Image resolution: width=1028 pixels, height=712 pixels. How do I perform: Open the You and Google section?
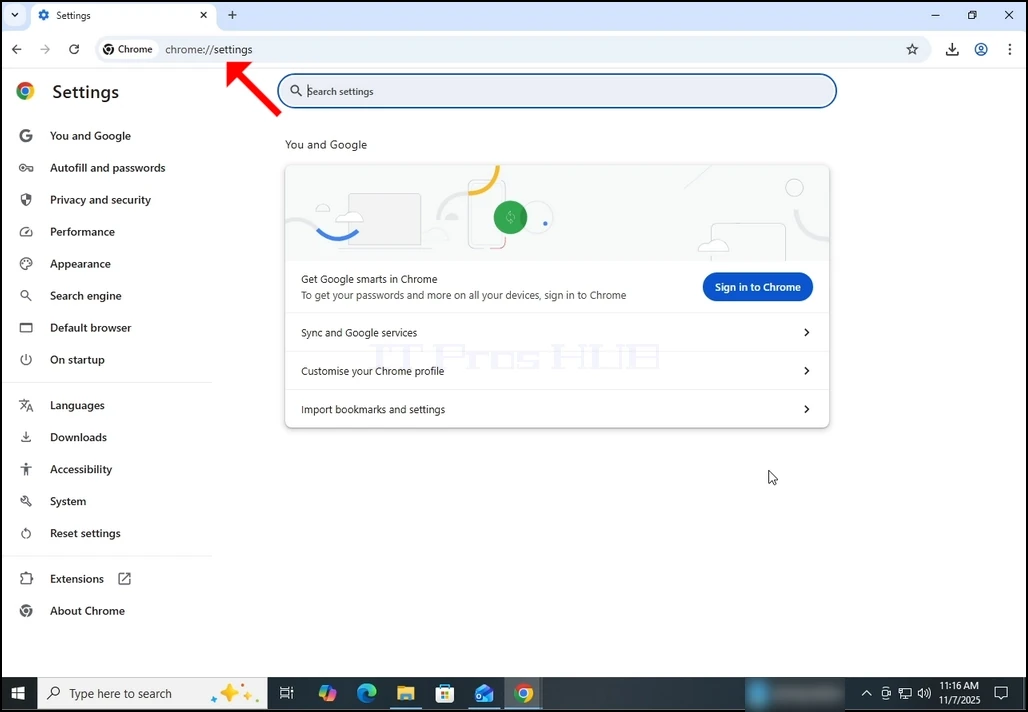tap(90, 136)
